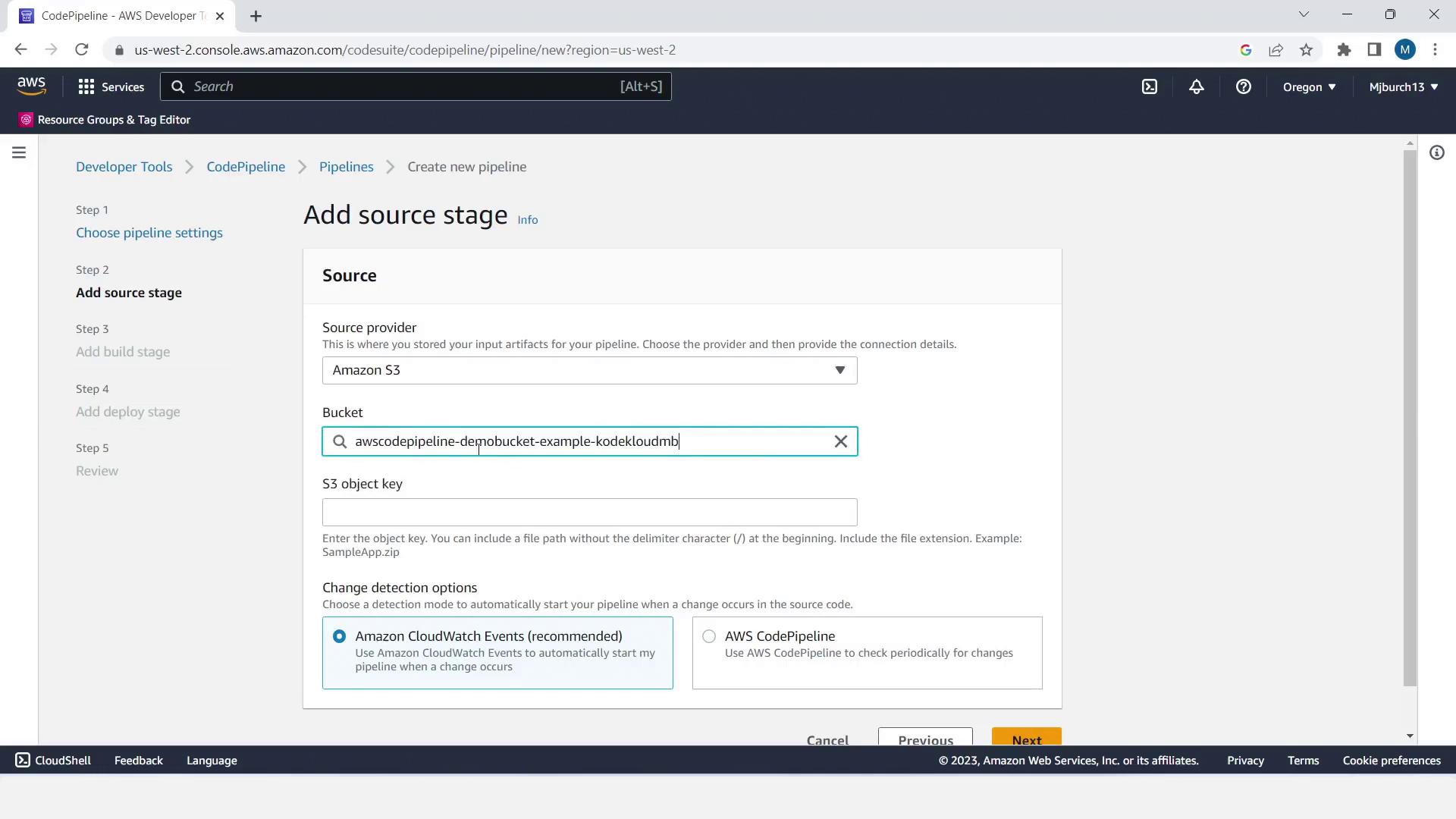The height and width of the screenshot is (819, 1456).
Task: Open AWS CloudShell icon in top navbar
Action: [x=1150, y=86]
